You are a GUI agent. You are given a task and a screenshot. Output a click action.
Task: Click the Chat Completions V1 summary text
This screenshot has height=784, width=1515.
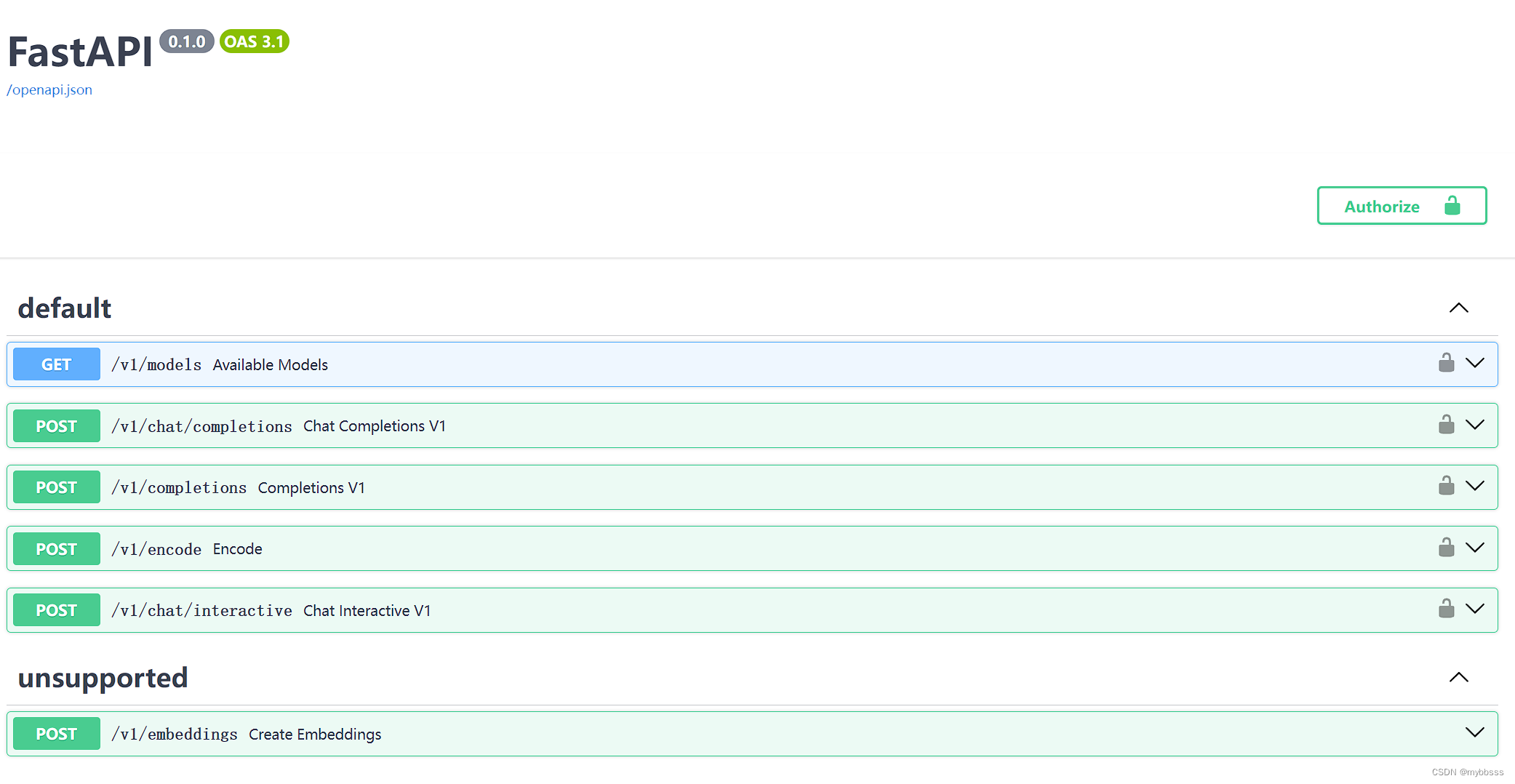(375, 426)
